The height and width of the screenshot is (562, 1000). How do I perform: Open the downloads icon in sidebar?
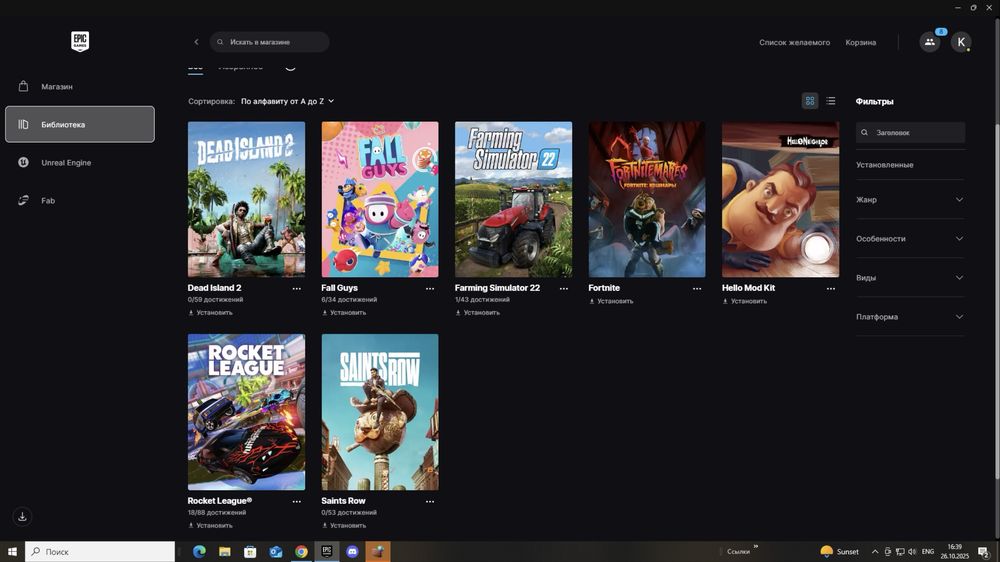coord(22,516)
